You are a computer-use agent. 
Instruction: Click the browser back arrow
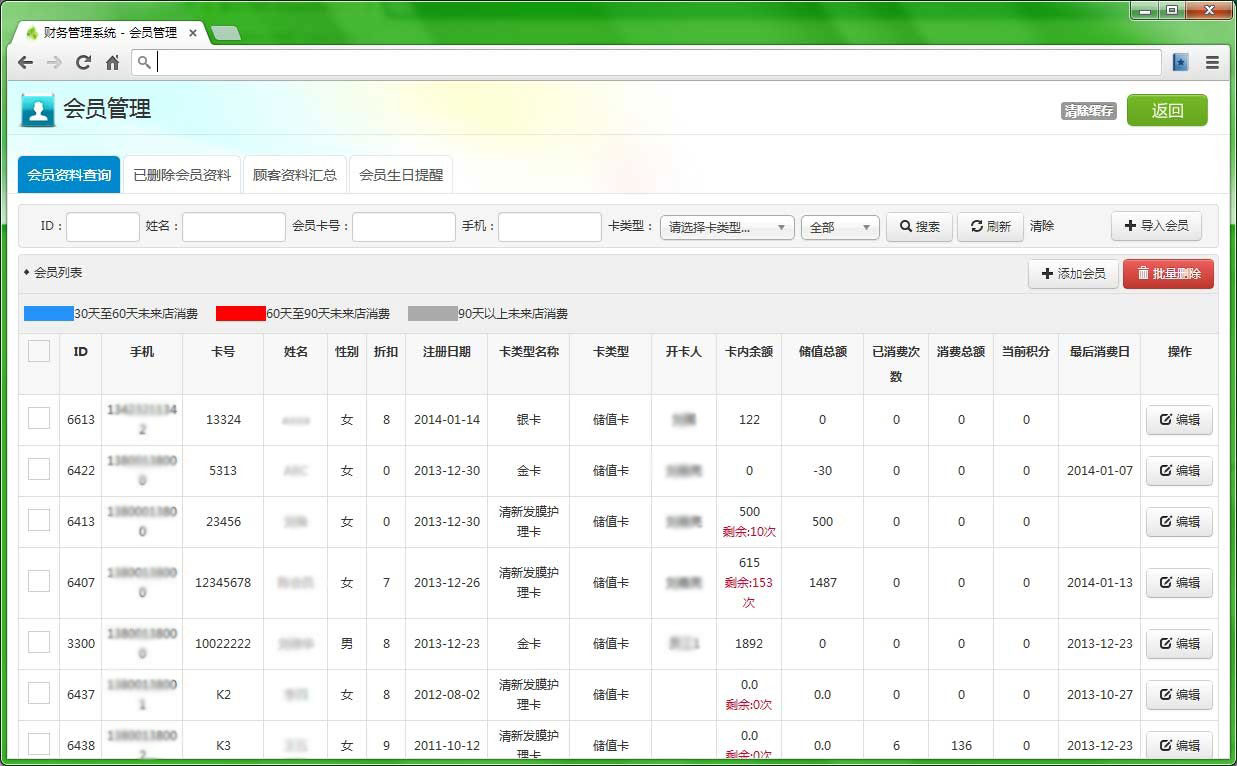click(26, 62)
